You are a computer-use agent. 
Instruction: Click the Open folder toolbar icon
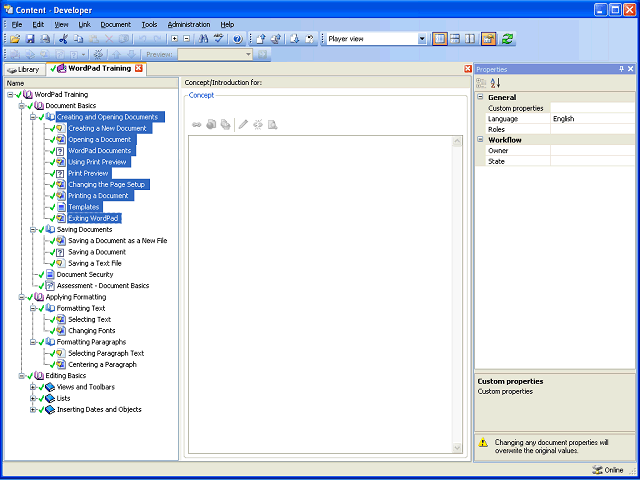point(15,39)
